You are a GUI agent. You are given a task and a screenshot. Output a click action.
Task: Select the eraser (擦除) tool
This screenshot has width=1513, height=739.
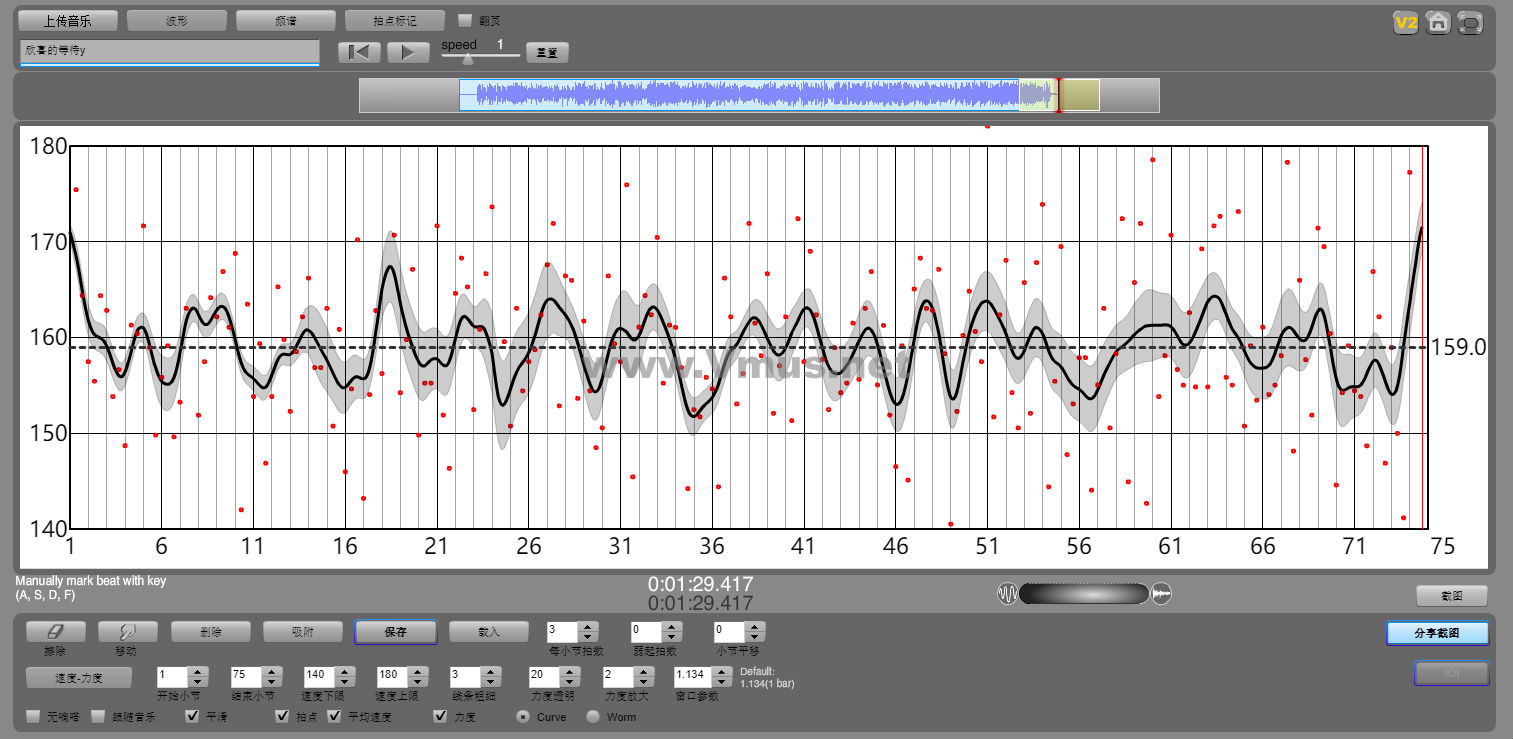click(55, 632)
